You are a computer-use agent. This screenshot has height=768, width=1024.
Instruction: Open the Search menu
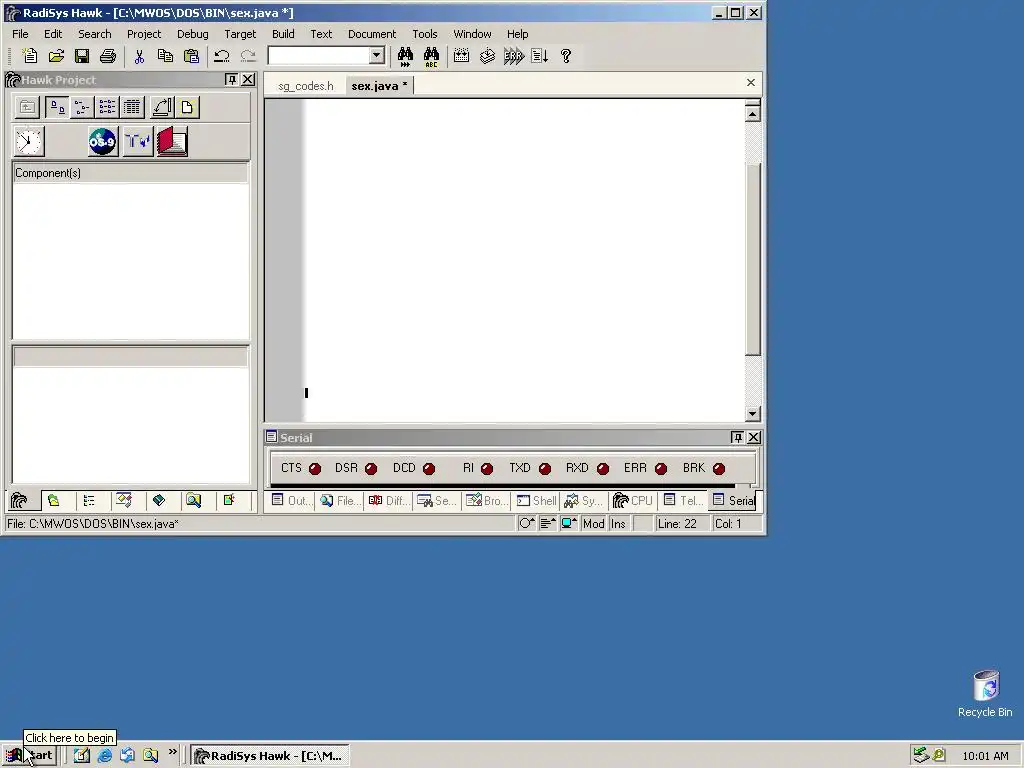[95, 34]
